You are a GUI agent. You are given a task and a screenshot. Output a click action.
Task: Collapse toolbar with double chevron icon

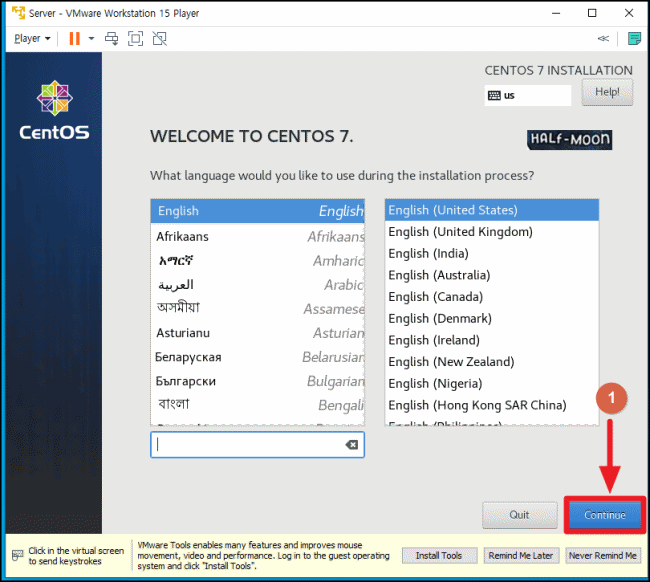point(603,39)
